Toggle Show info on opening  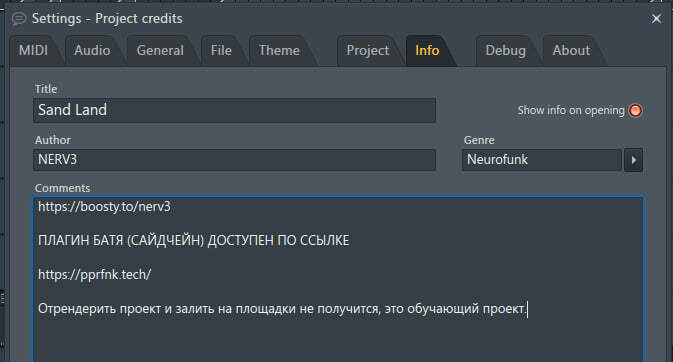pyautogui.click(x=635, y=110)
